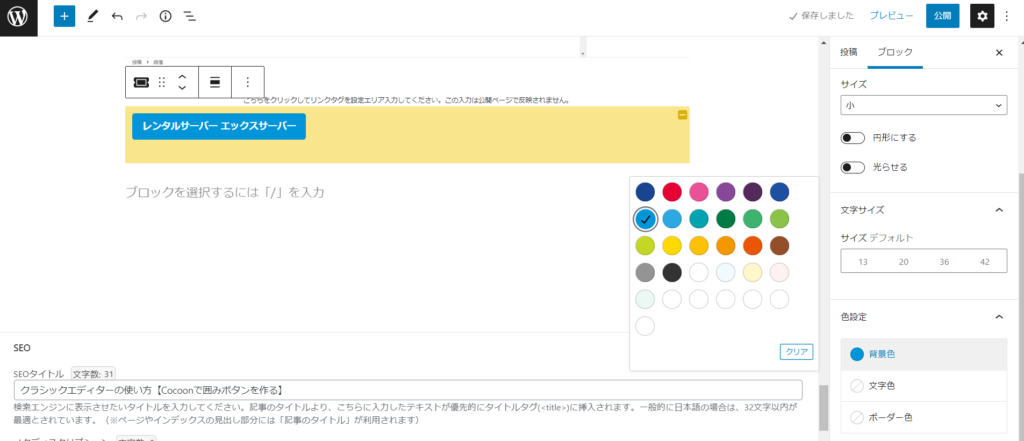Close the settings sidebar with X
1024x441 pixels.
[x=999, y=53]
